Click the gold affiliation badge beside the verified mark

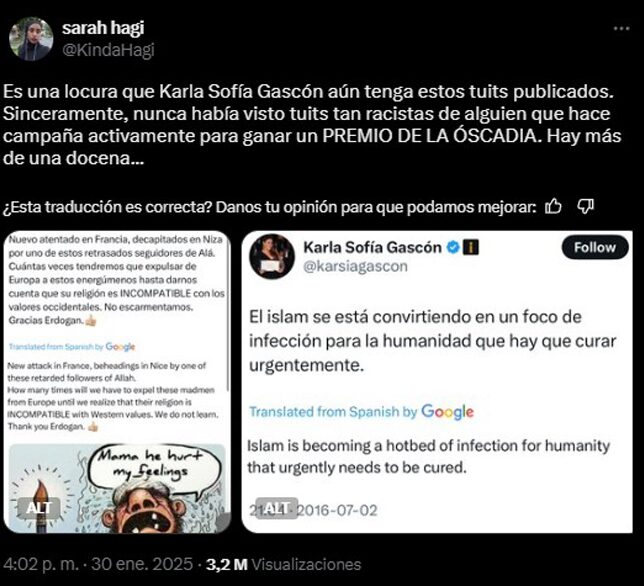pos(471,247)
